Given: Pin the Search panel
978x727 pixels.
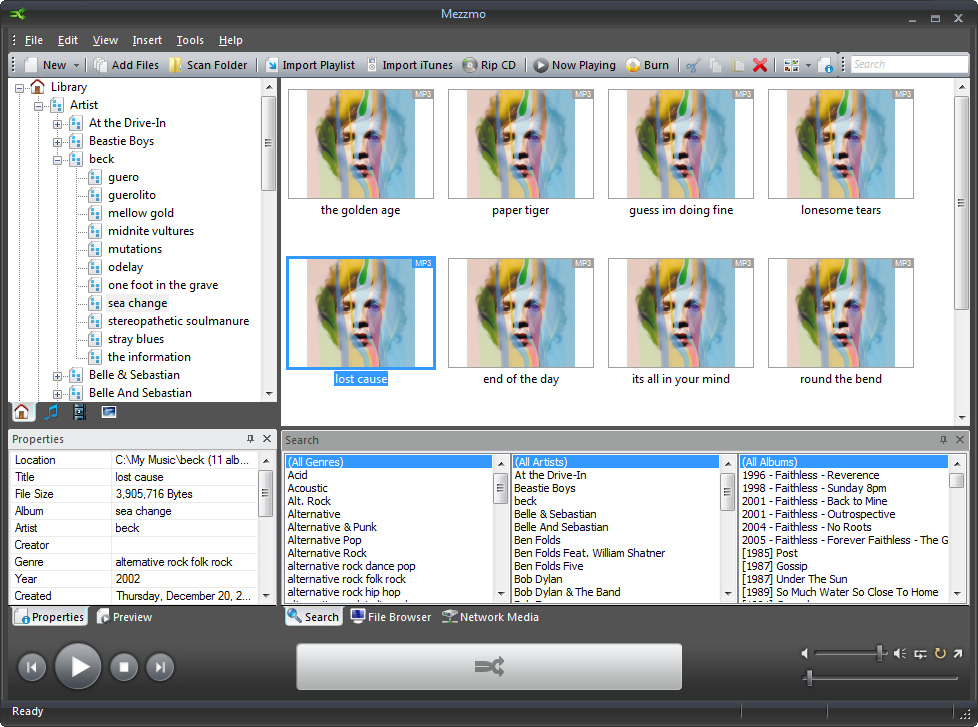Looking at the screenshot, I should 943,440.
